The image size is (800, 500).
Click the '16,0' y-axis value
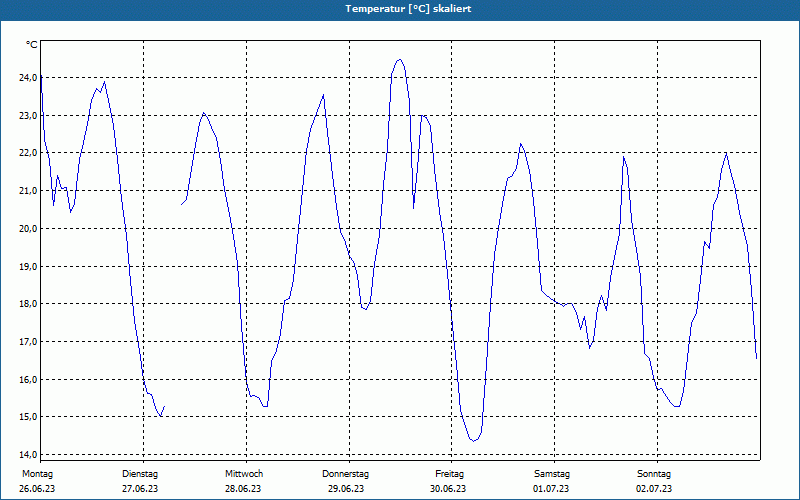[28, 379]
